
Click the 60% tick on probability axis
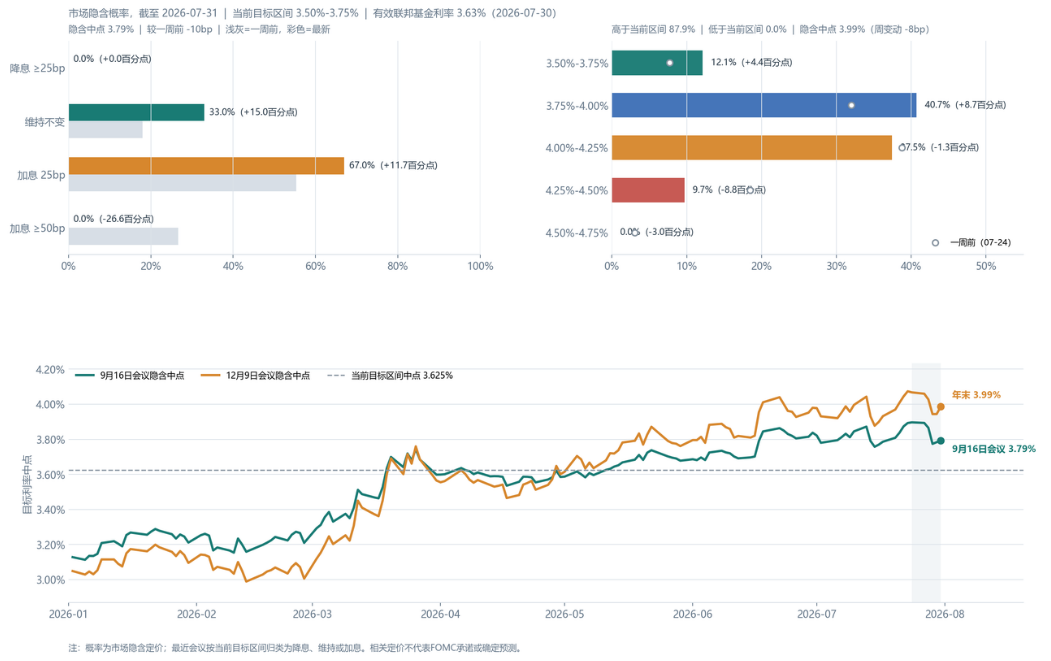(x=316, y=266)
